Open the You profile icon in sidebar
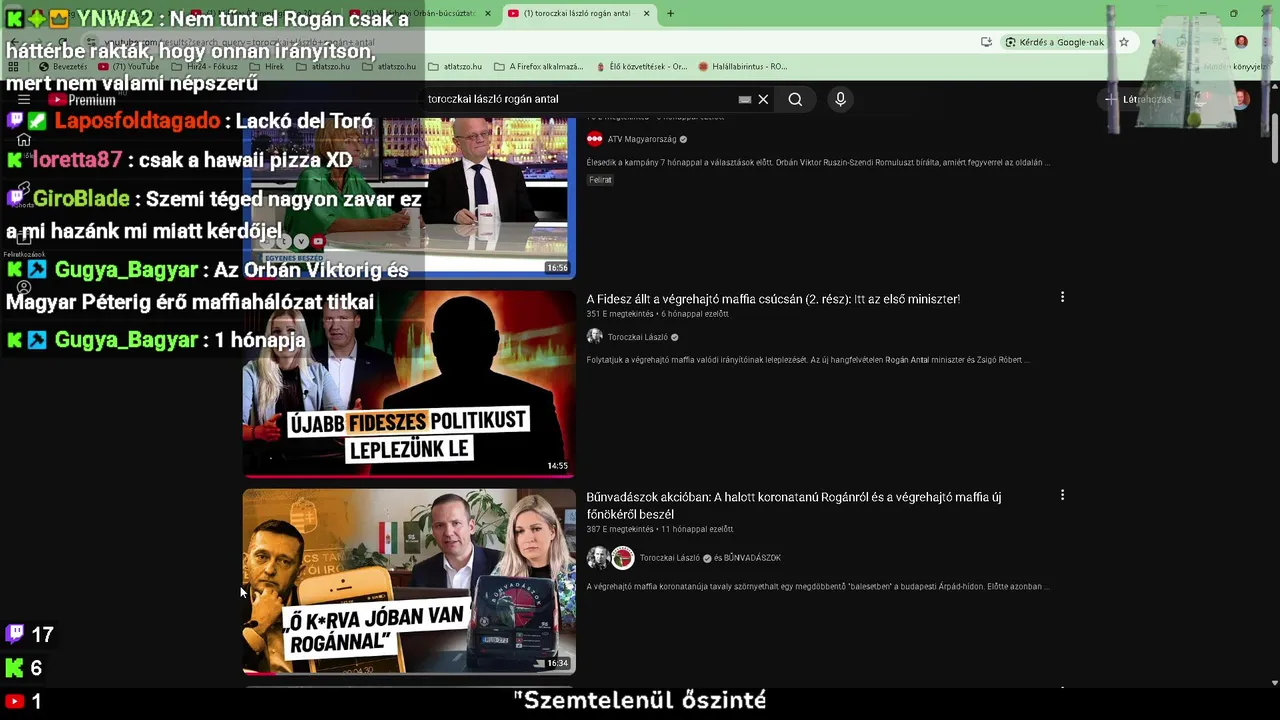This screenshot has height=720, width=1280. (24, 288)
